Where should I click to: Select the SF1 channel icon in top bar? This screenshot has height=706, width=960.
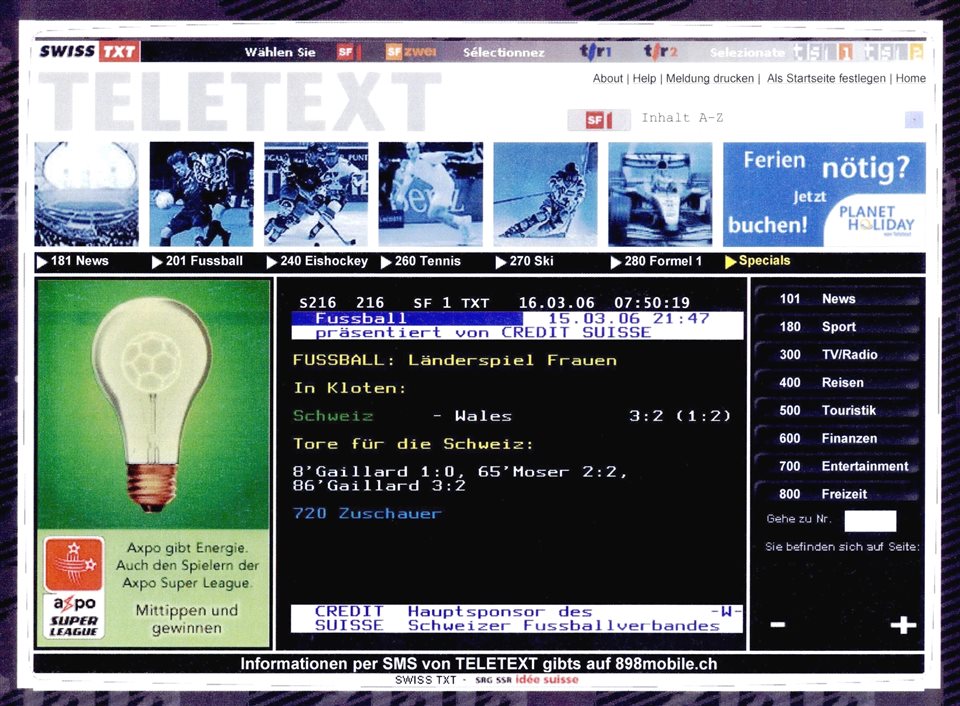pyautogui.click(x=348, y=52)
